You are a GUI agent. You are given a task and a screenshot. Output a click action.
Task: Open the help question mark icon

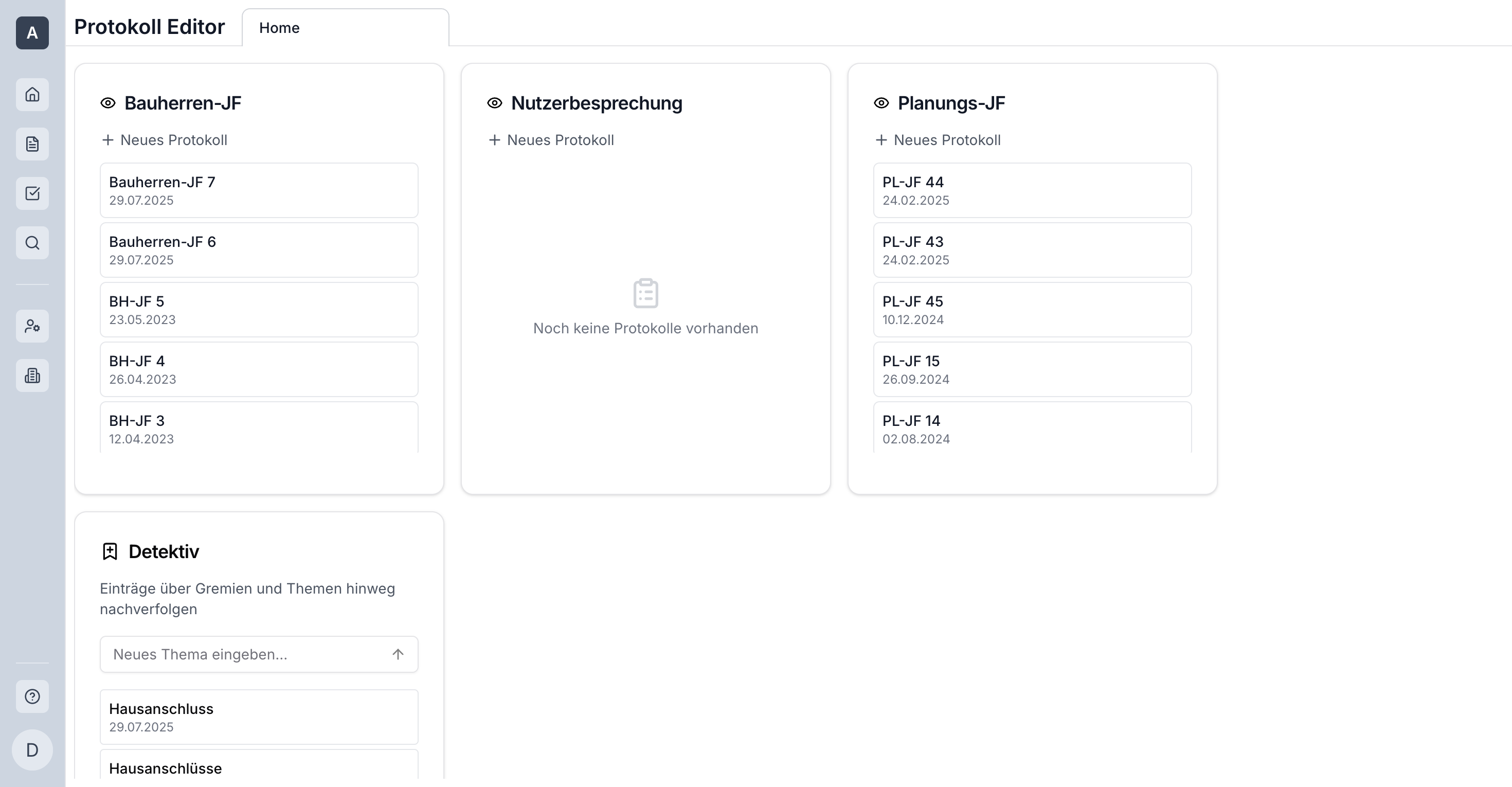32,696
